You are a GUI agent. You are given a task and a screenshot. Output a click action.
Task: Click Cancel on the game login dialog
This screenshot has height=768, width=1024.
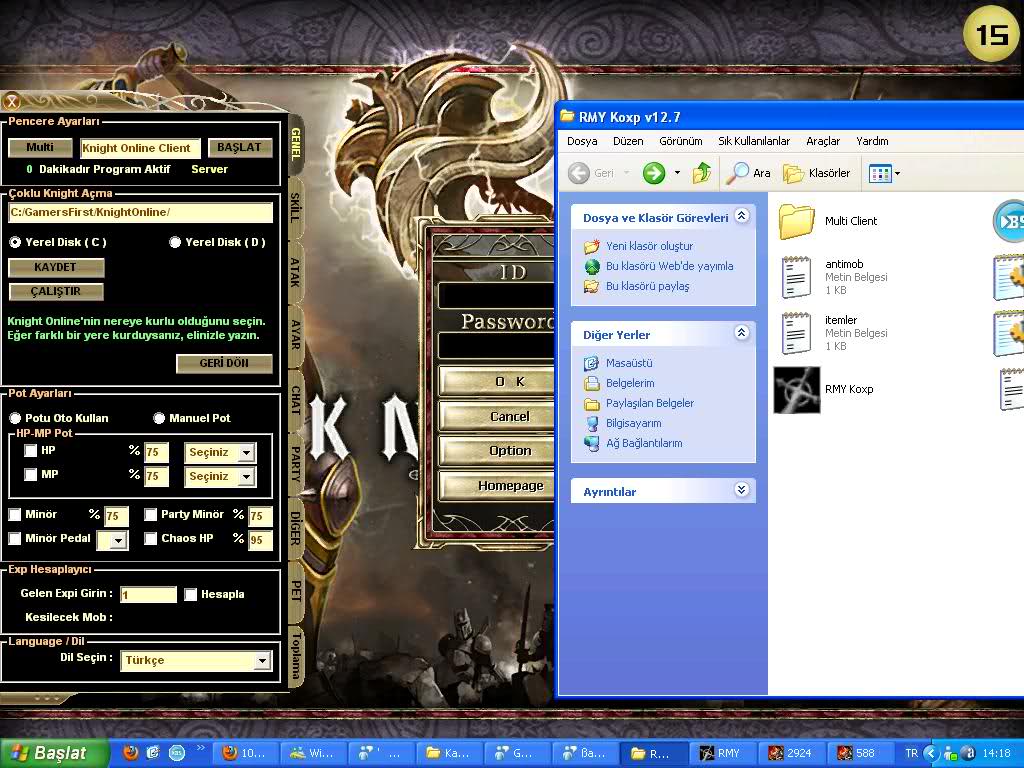tap(498, 416)
